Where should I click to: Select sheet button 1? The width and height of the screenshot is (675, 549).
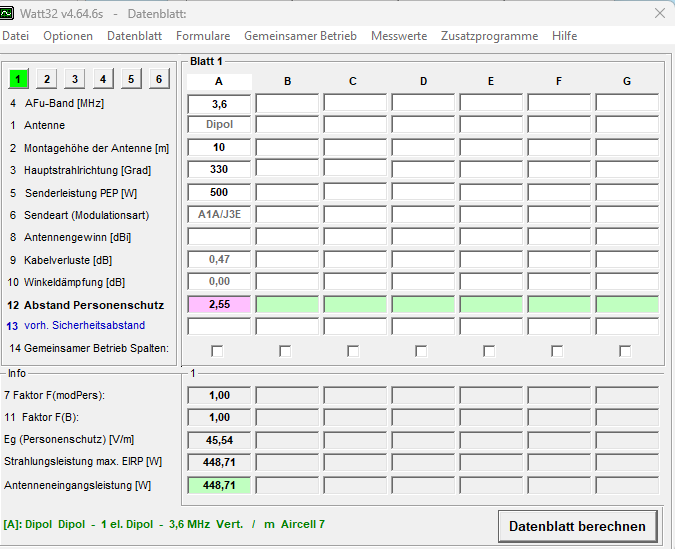[18, 79]
